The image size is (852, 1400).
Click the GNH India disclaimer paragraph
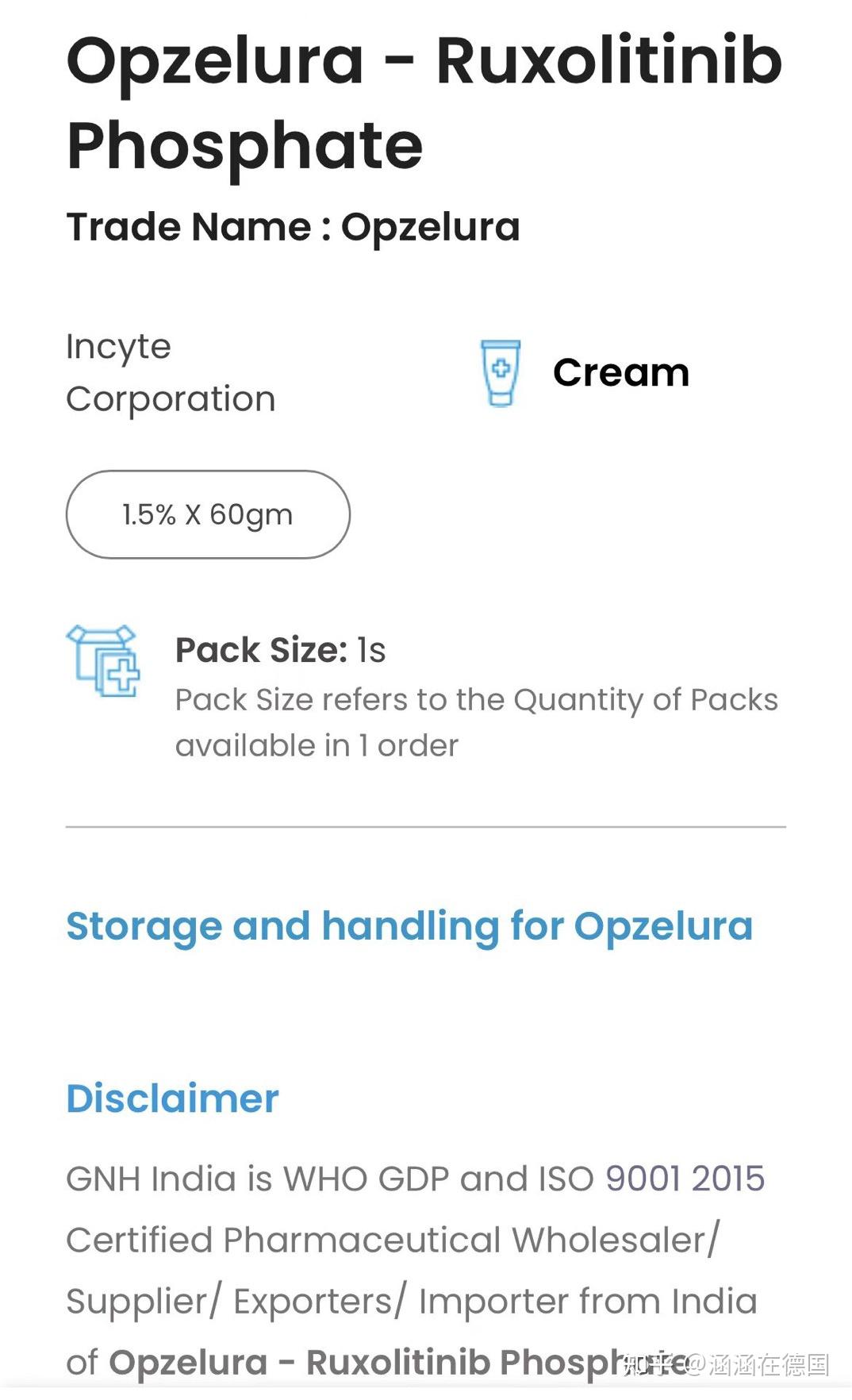pyautogui.click(x=416, y=1271)
